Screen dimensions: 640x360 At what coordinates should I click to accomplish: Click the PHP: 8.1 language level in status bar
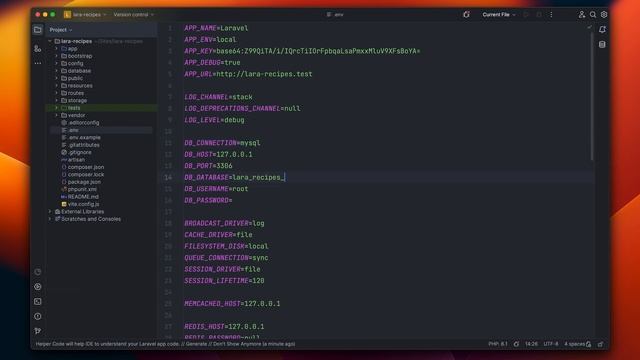click(x=498, y=344)
